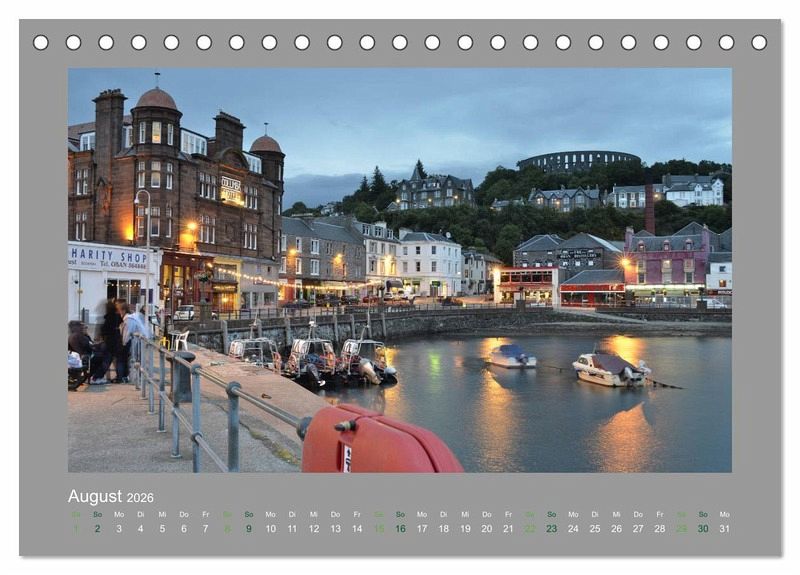Choose date 12 on the calendar
Viewport: 800px width, 575px height.
[x=314, y=529]
